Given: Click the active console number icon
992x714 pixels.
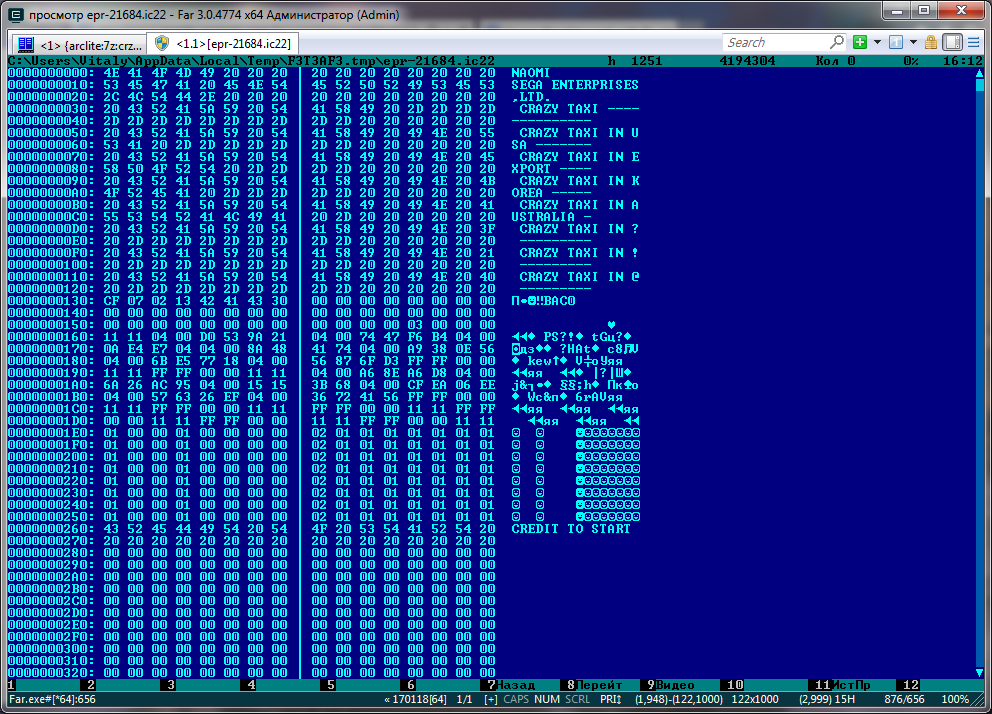Looking at the screenshot, I should click(x=896, y=42).
